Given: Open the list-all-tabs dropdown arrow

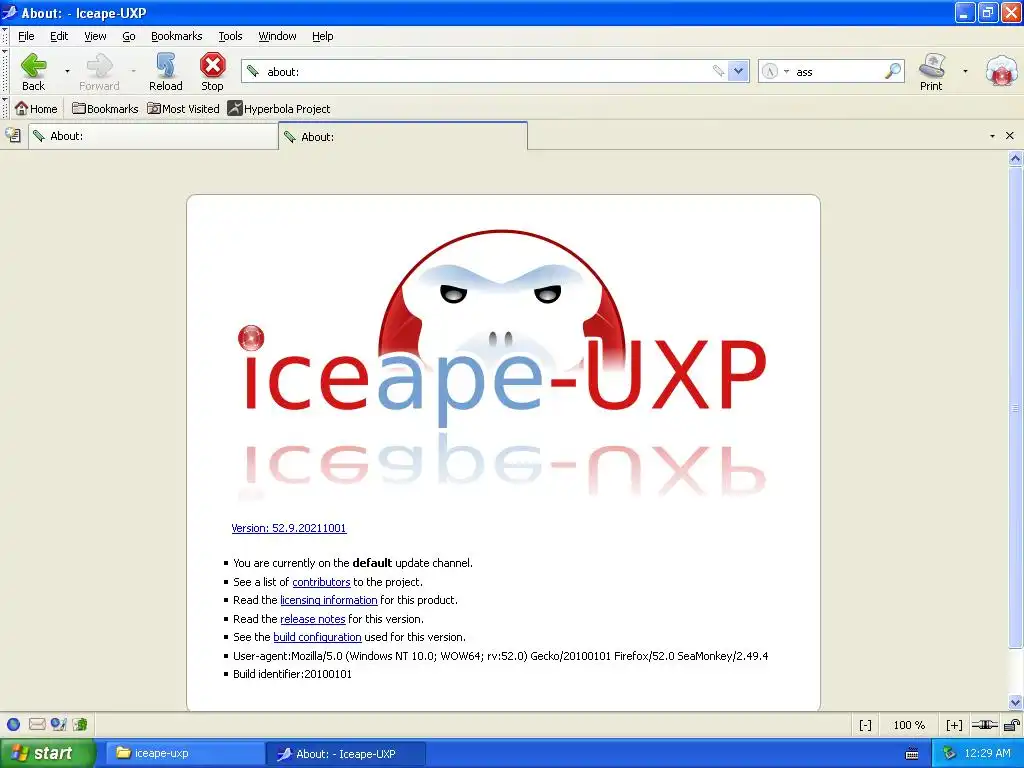Looking at the screenshot, I should (992, 136).
